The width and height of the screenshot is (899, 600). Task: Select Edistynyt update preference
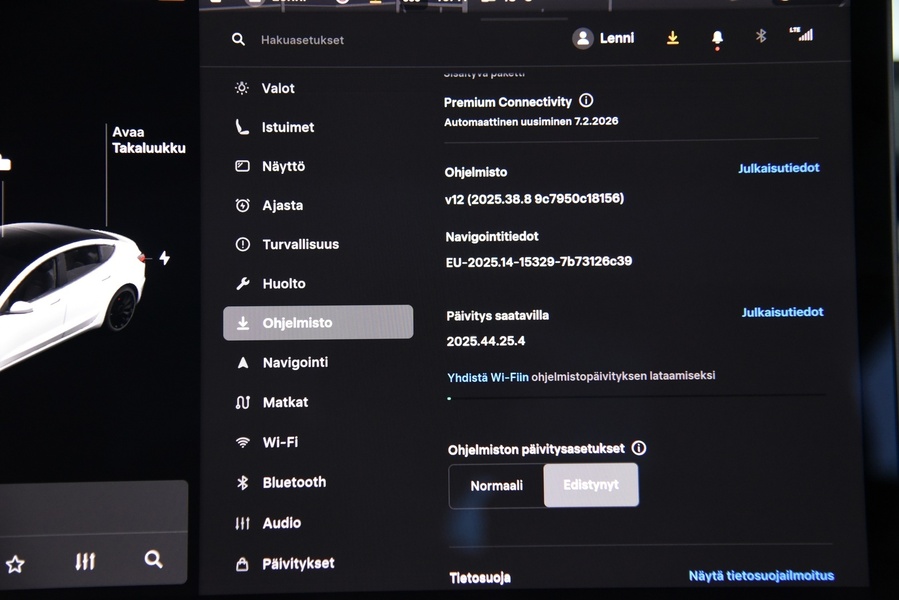[591, 485]
